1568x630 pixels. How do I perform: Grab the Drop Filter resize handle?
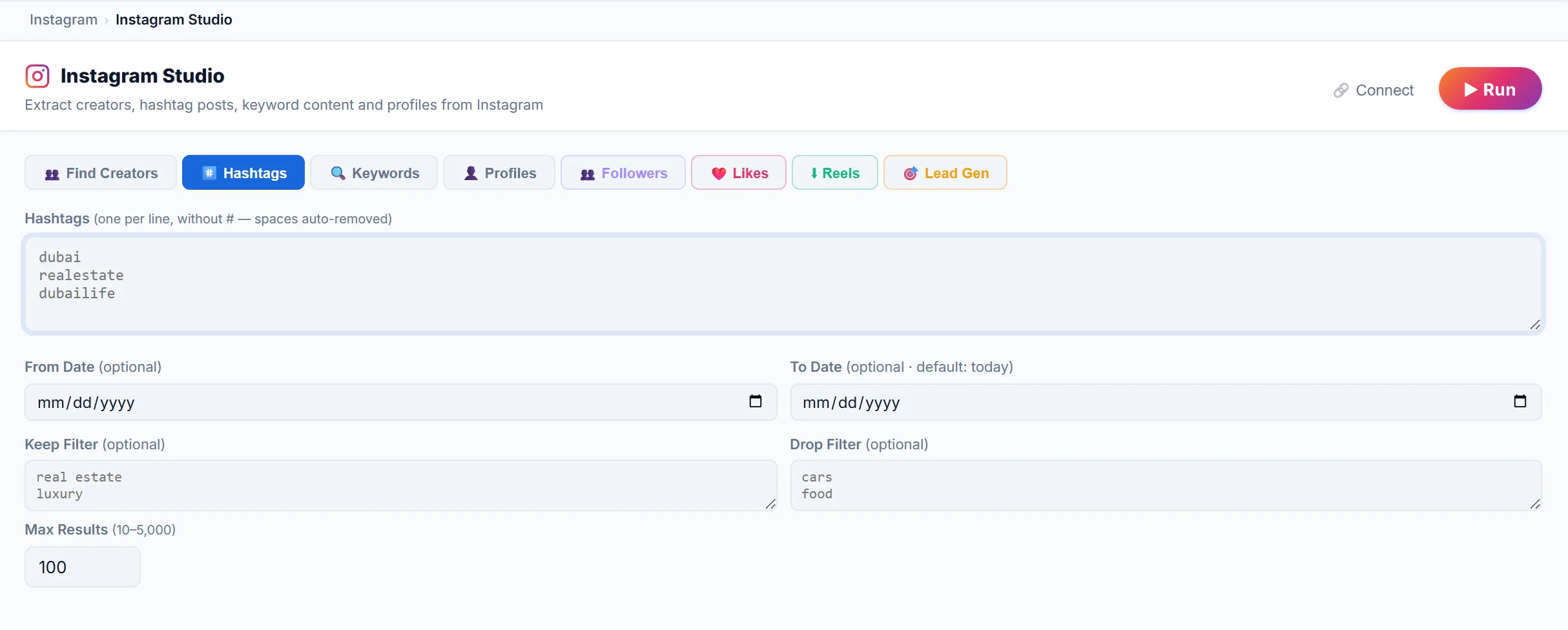[x=1535, y=504]
